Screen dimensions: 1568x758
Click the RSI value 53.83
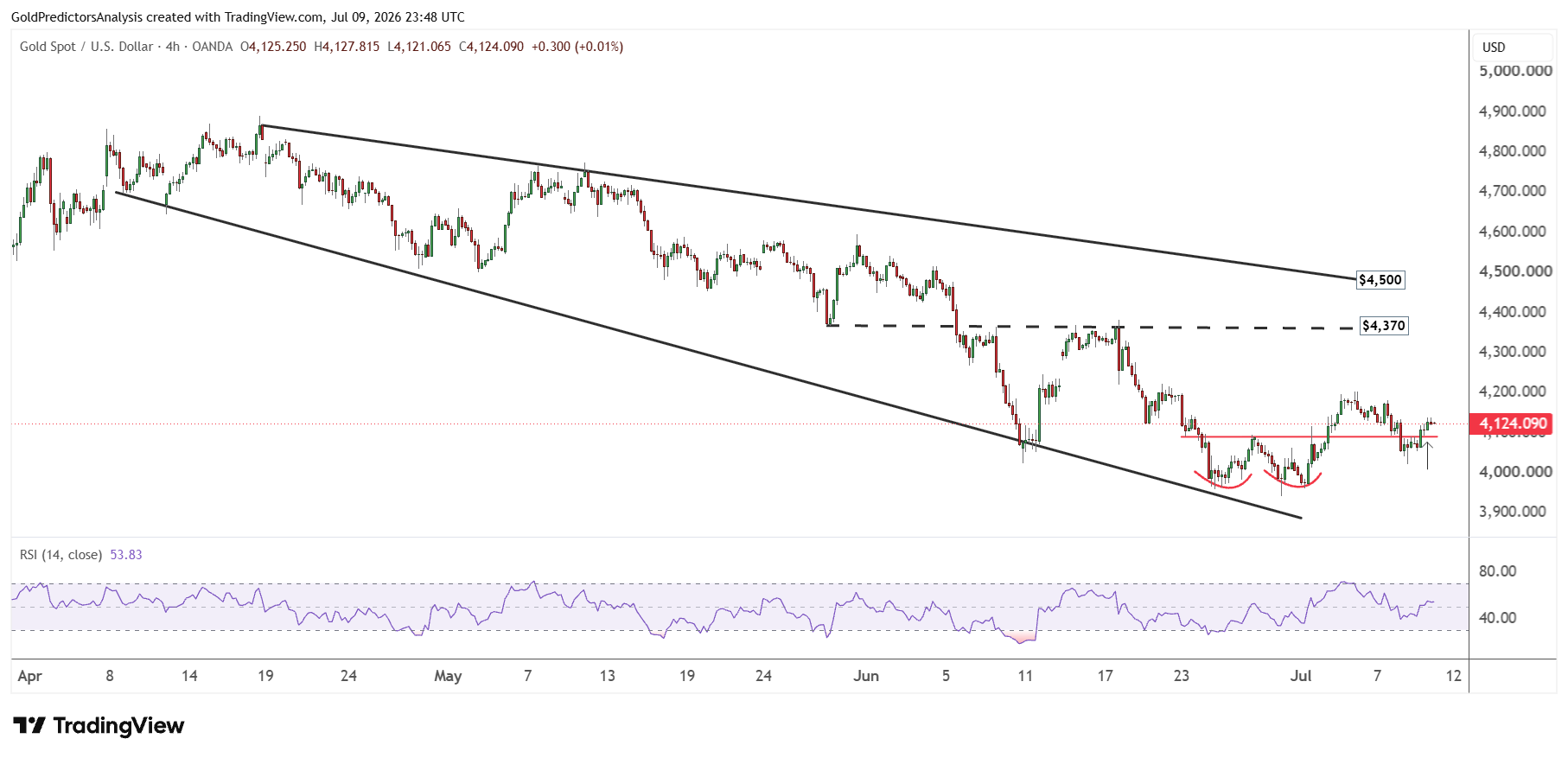(x=126, y=555)
